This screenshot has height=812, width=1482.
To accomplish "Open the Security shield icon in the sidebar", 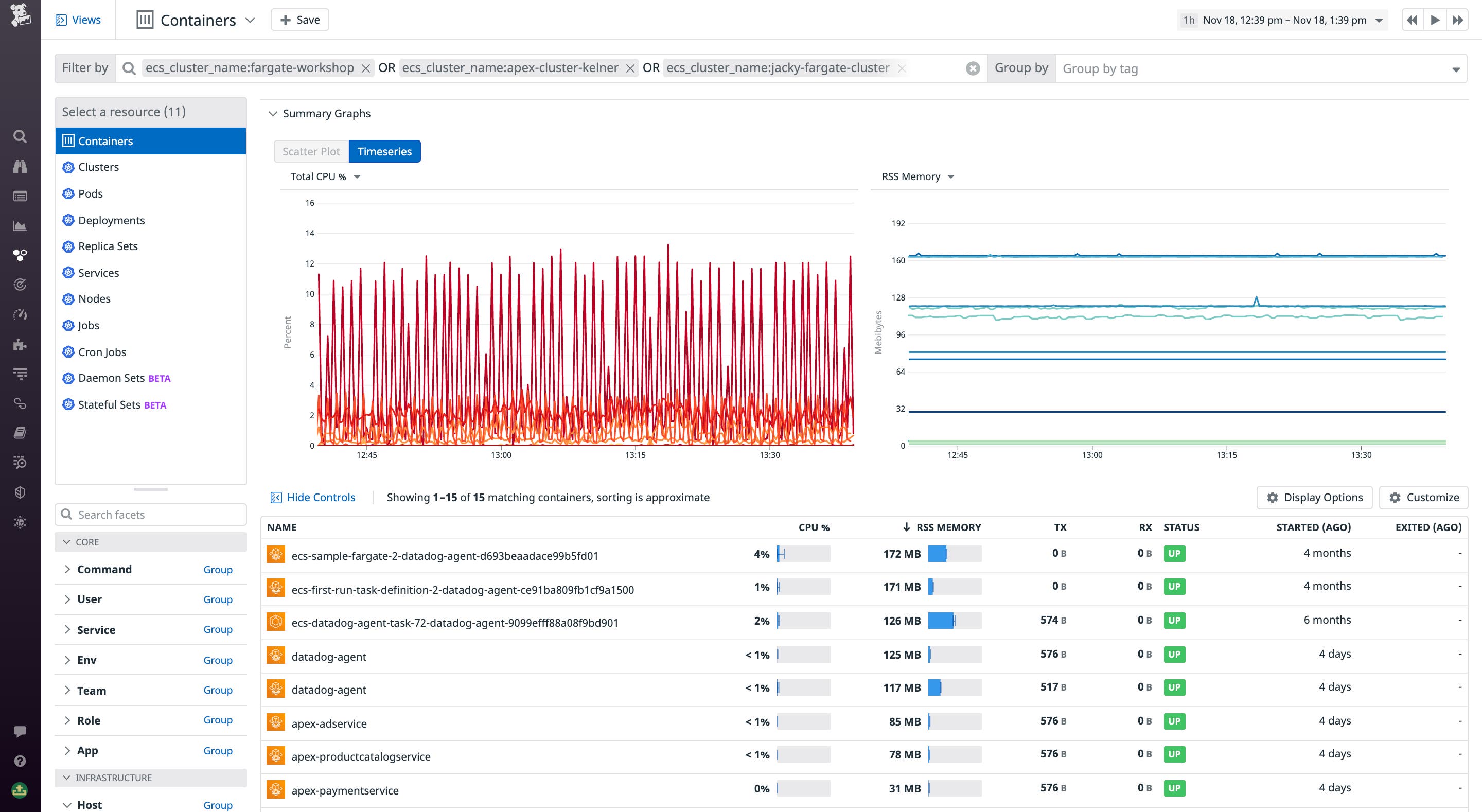I will pyautogui.click(x=20, y=492).
